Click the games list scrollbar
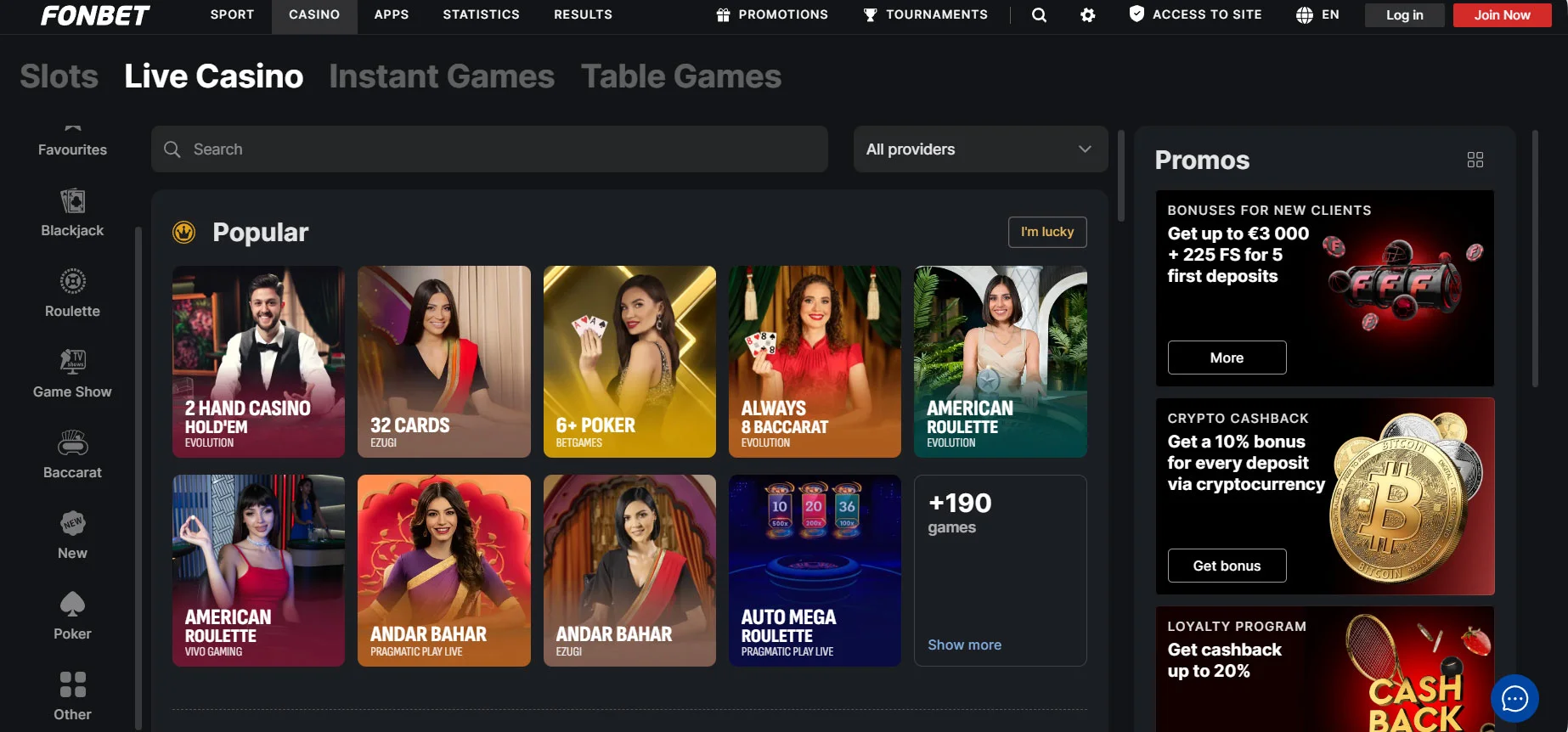 click(x=1121, y=175)
